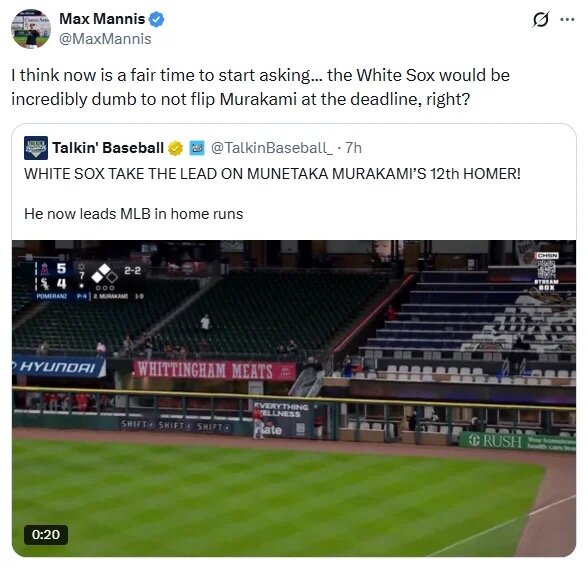Open the Max Mannis display name link
588x568 pixels.
click(102, 19)
